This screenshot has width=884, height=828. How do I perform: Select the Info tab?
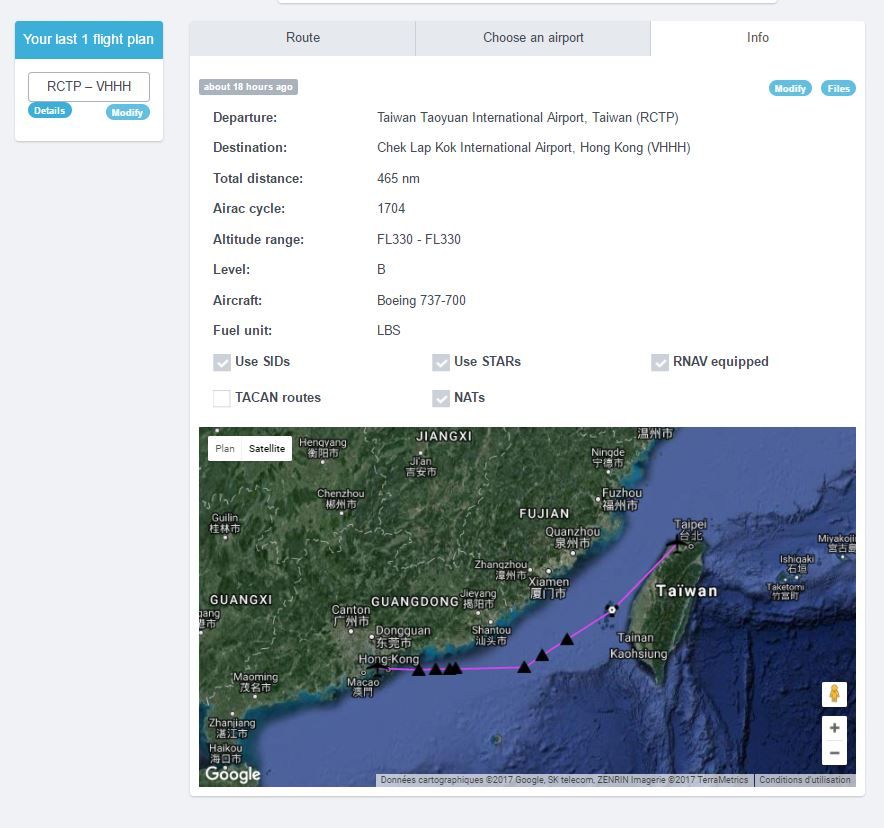[757, 38]
